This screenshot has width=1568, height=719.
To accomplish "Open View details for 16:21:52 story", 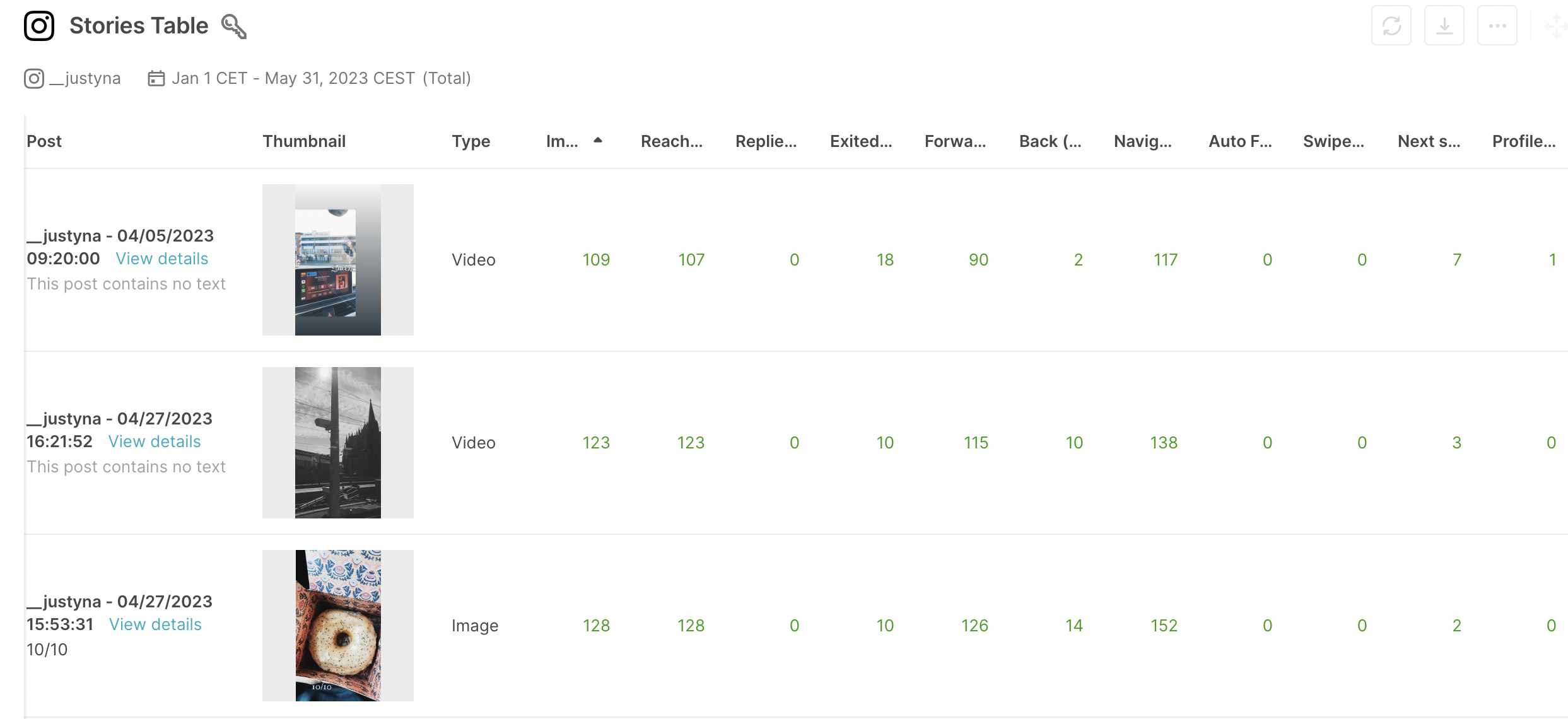I will point(155,441).
